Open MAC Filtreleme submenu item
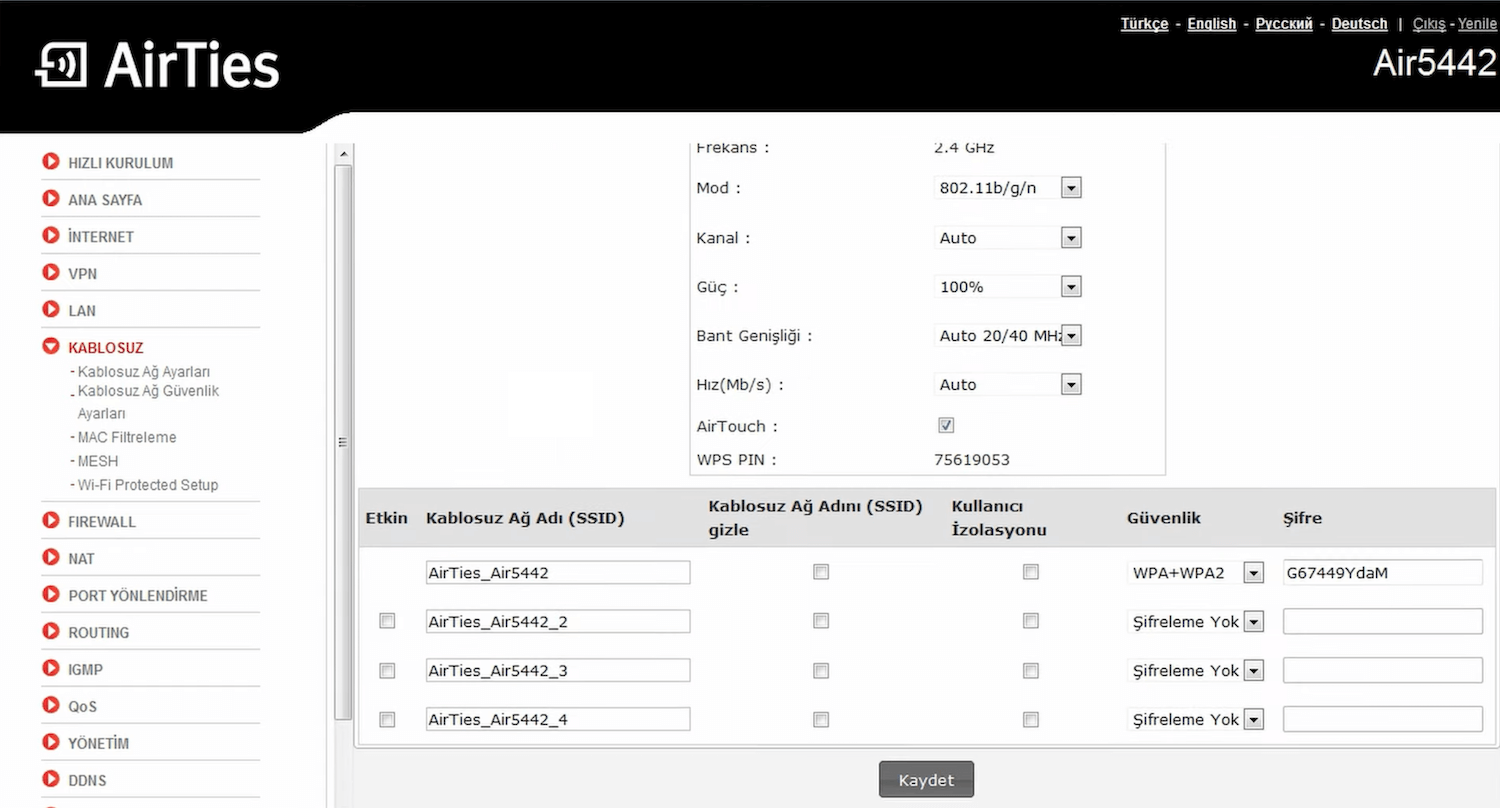 click(x=127, y=437)
